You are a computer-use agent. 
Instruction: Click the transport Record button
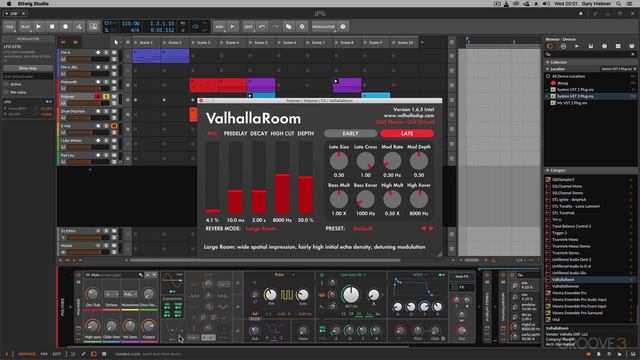click(65, 27)
